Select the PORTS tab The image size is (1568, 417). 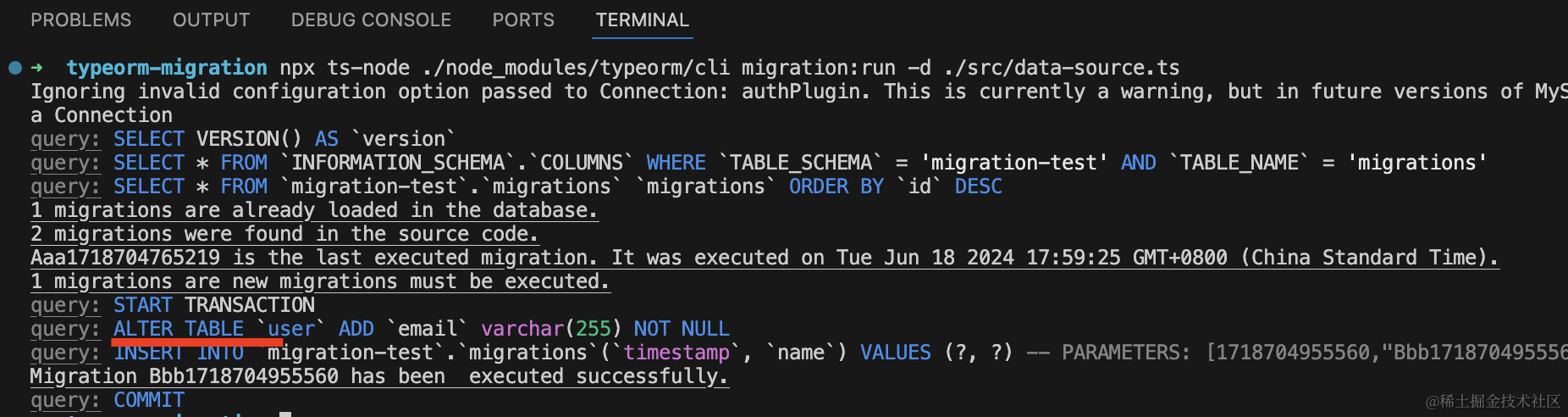(x=523, y=19)
